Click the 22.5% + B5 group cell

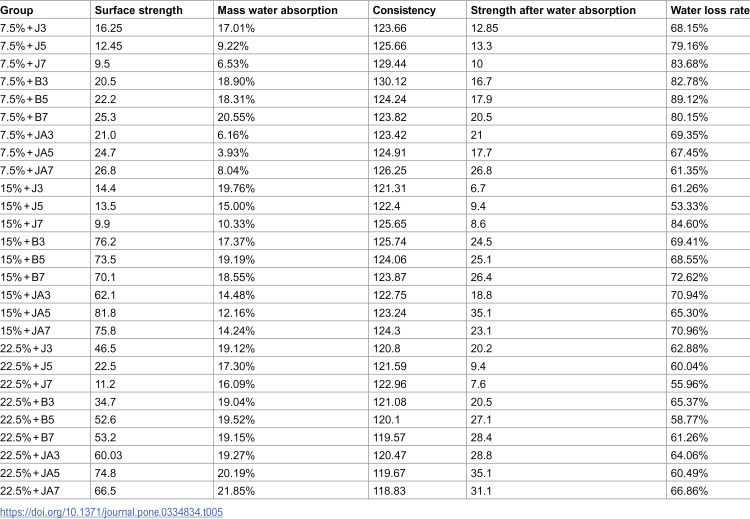click(27, 420)
